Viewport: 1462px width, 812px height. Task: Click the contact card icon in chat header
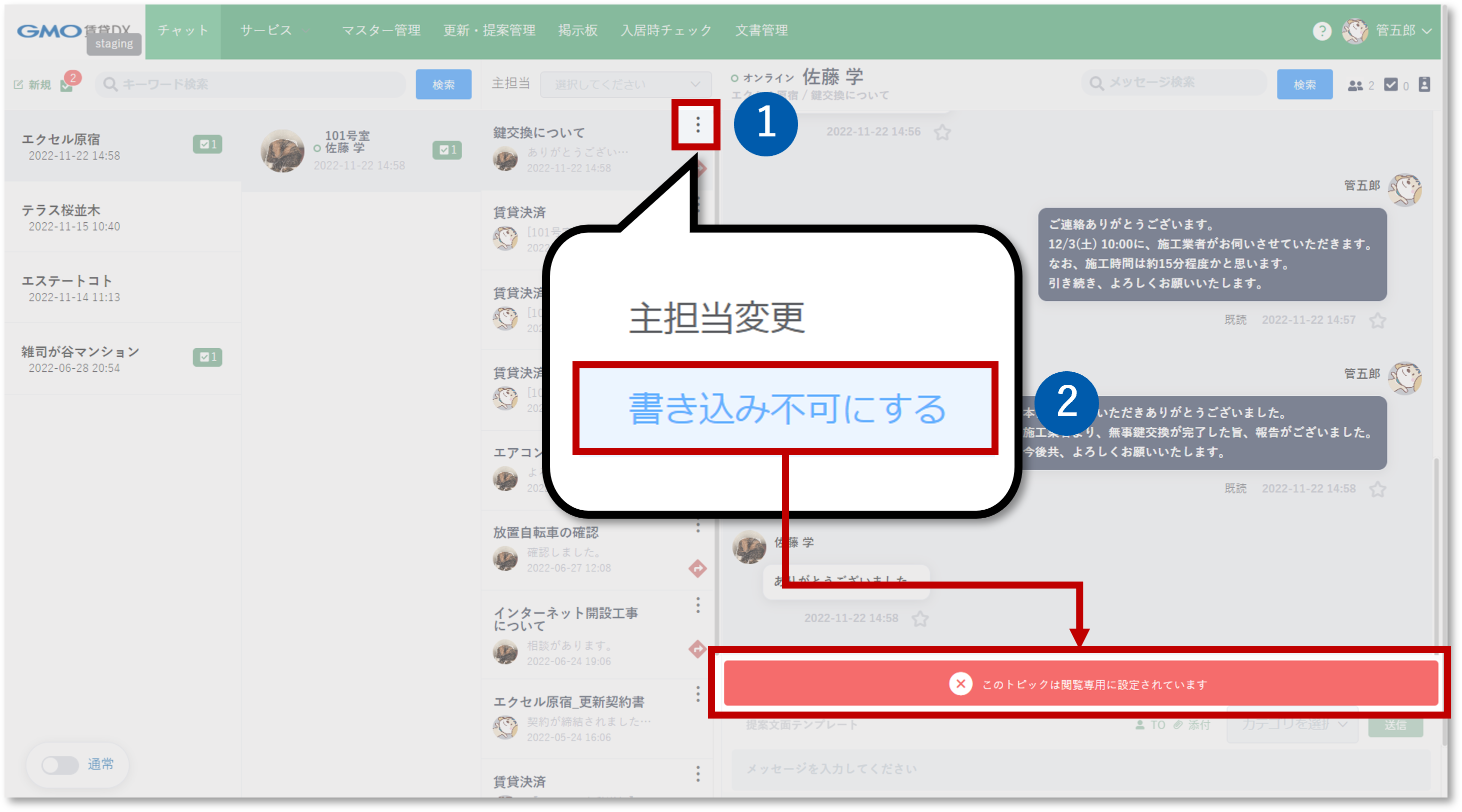[1424, 84]
